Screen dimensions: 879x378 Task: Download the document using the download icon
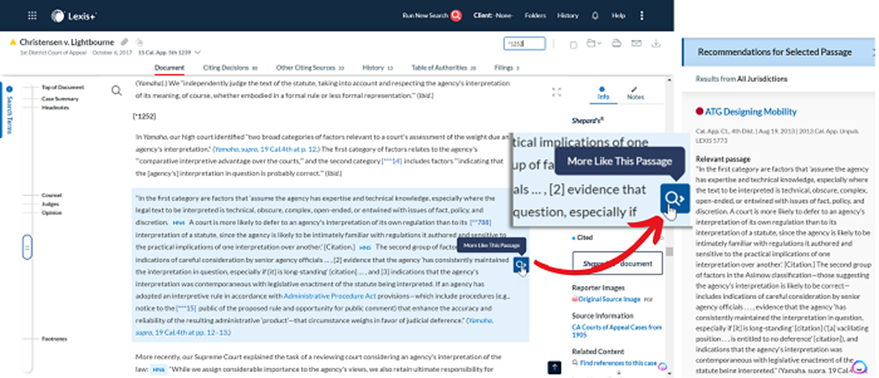click(656, 43)
